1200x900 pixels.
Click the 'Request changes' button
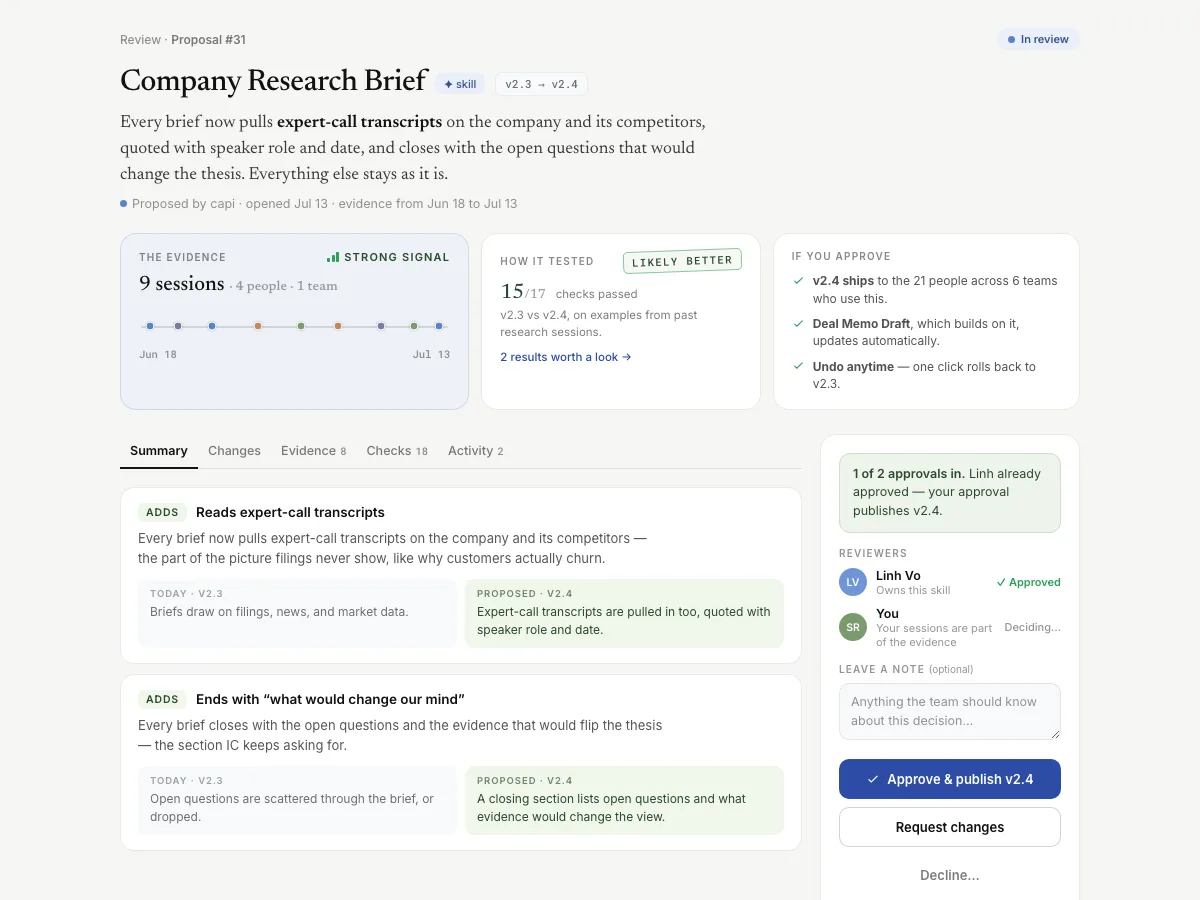coord(950,827)
